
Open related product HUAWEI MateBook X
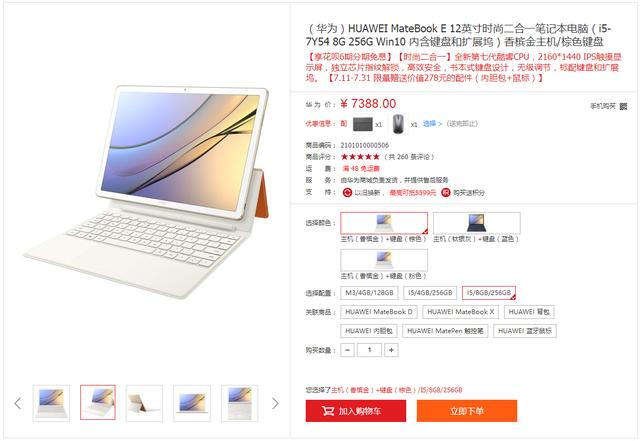pos(461,312)
